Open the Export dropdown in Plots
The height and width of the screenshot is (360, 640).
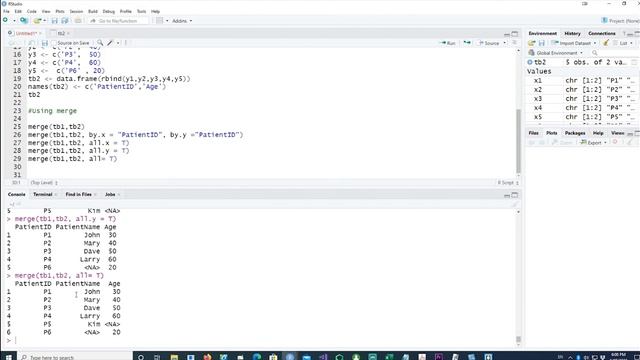[593, 142]
